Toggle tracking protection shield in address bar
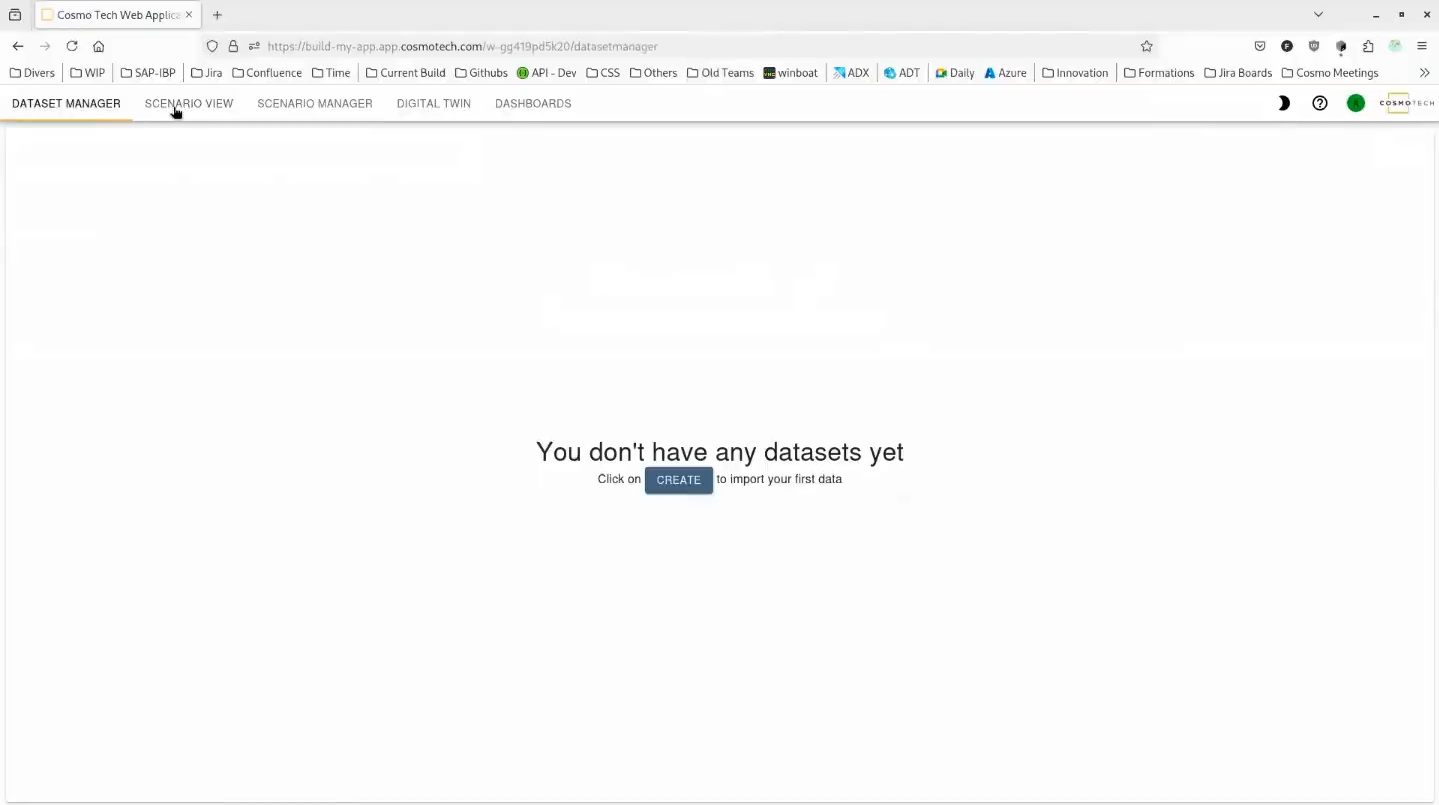 tap(211, 46)
